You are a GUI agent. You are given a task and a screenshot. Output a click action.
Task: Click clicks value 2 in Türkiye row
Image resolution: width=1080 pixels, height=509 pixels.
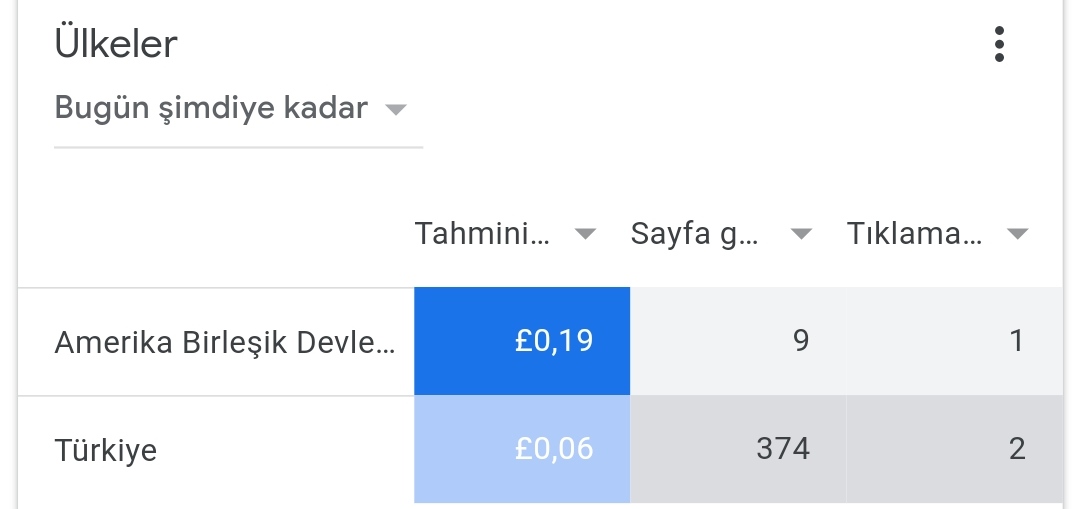click(1017, 449)
